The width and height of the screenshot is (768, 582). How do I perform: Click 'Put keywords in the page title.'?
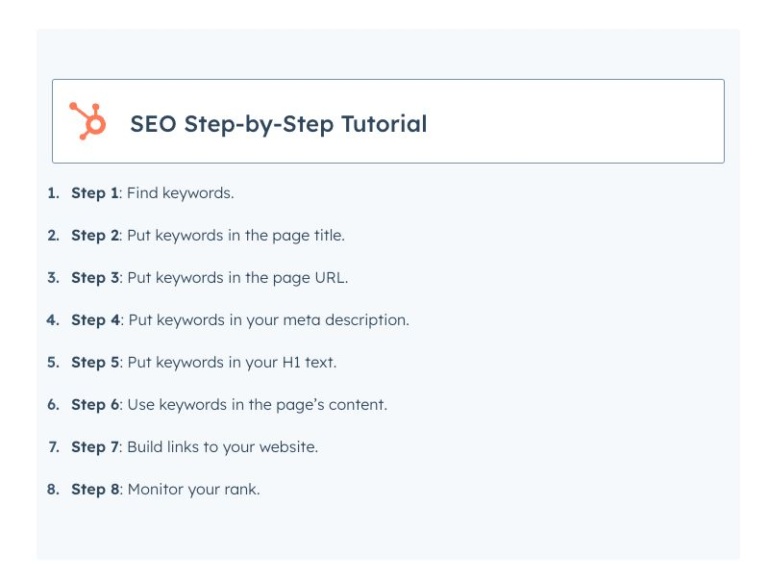click(x=235, y=235)
